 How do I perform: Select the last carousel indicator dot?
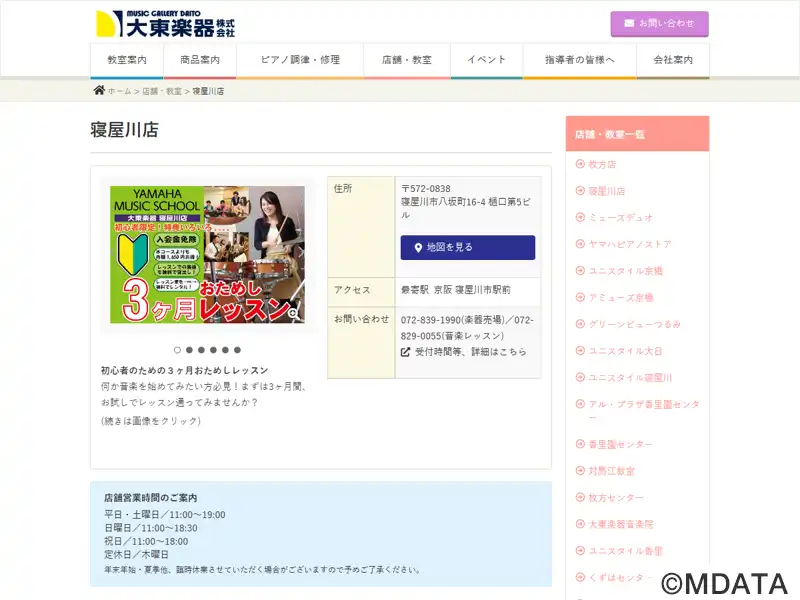237,350
